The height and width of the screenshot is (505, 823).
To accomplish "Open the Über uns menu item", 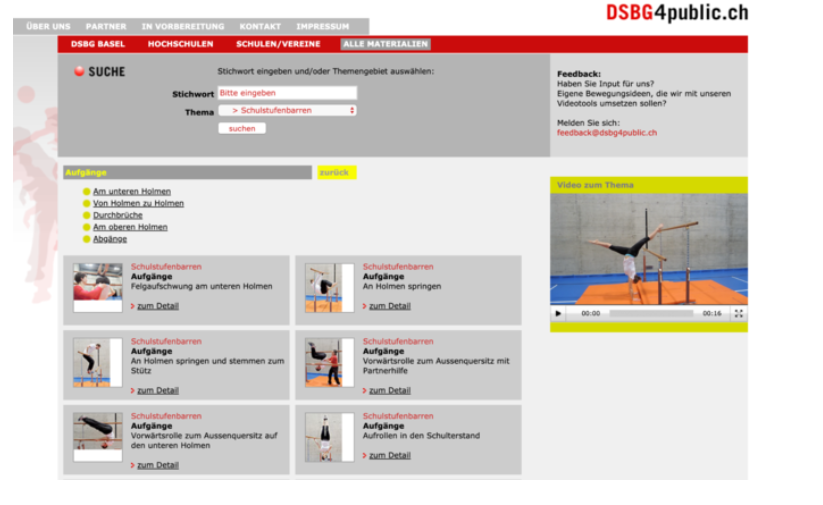I will click(x=48, y=26).
